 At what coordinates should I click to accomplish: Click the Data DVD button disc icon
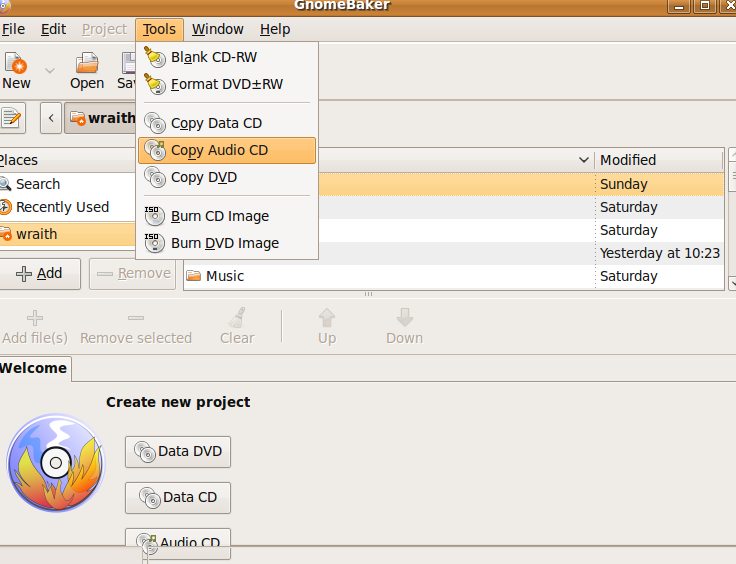click(x=145, y=452)
